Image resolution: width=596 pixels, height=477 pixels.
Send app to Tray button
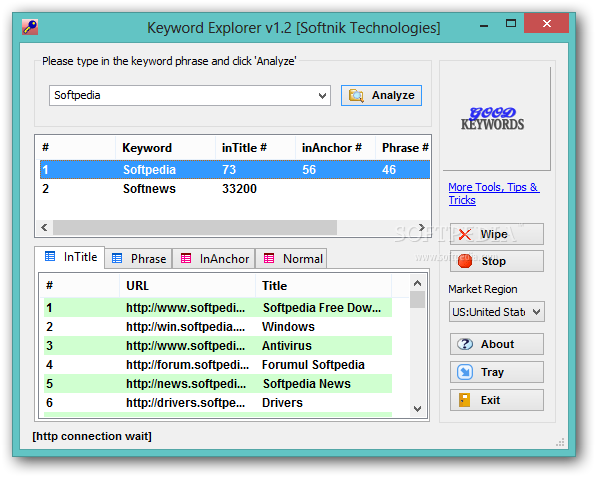[x=496, y=372]
